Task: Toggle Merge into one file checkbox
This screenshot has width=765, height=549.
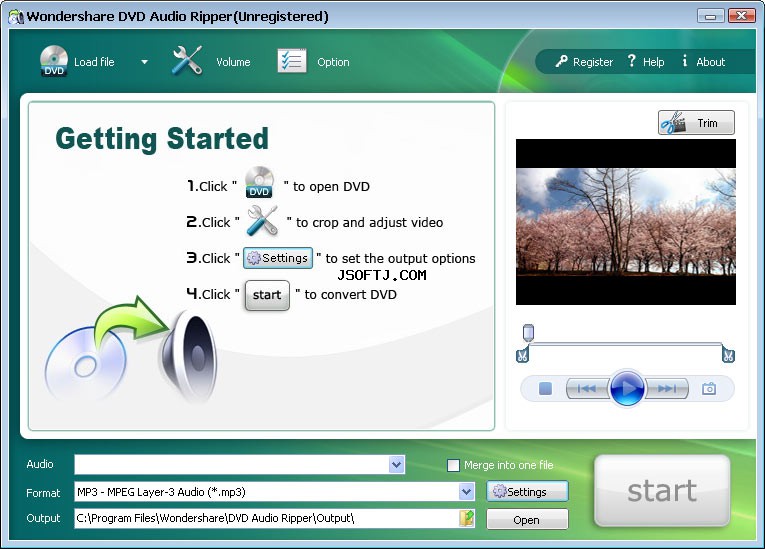Action: [x=453, y=465]
